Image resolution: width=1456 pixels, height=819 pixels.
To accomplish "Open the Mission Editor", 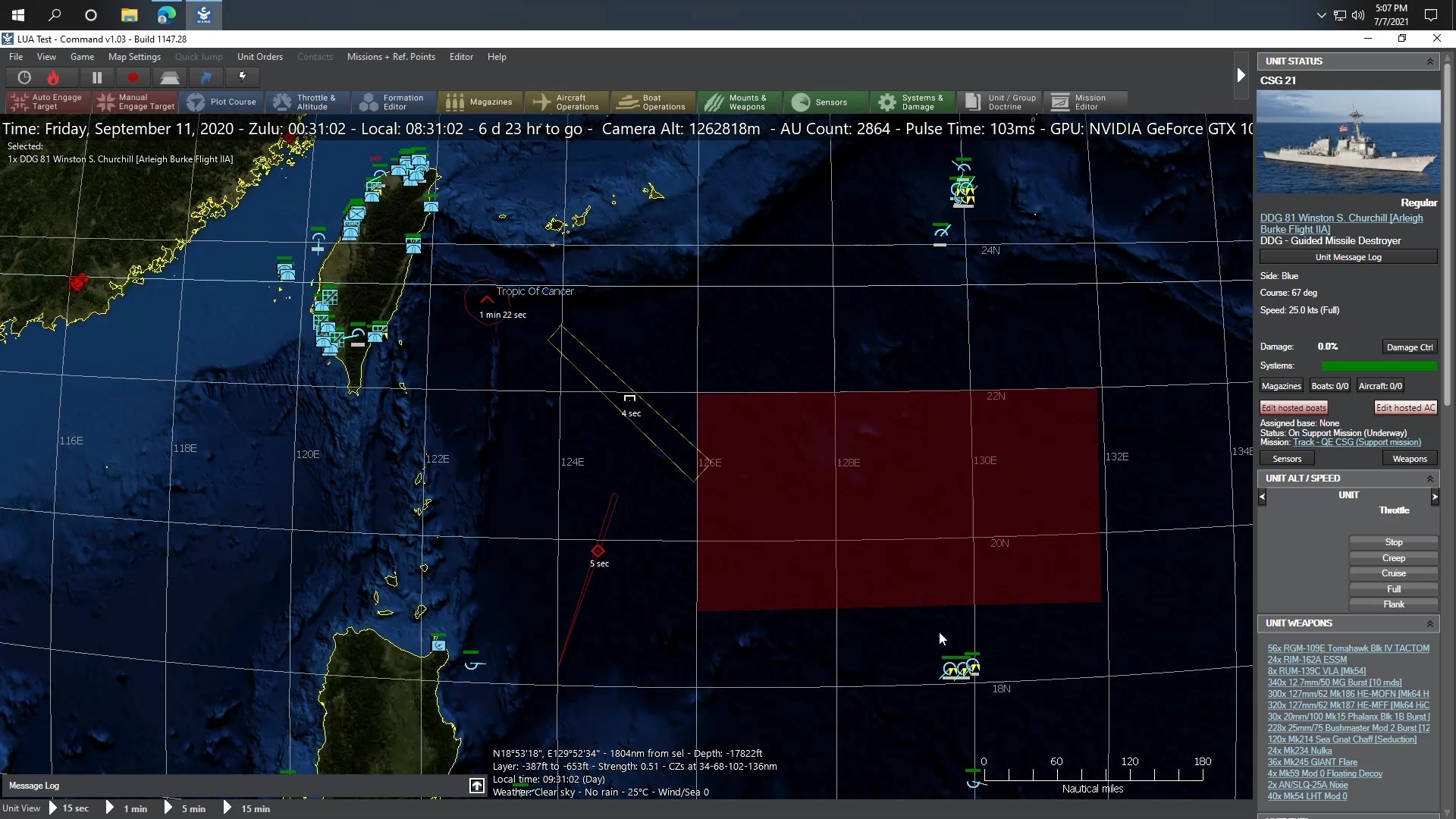I will [x=1085, y=102].
